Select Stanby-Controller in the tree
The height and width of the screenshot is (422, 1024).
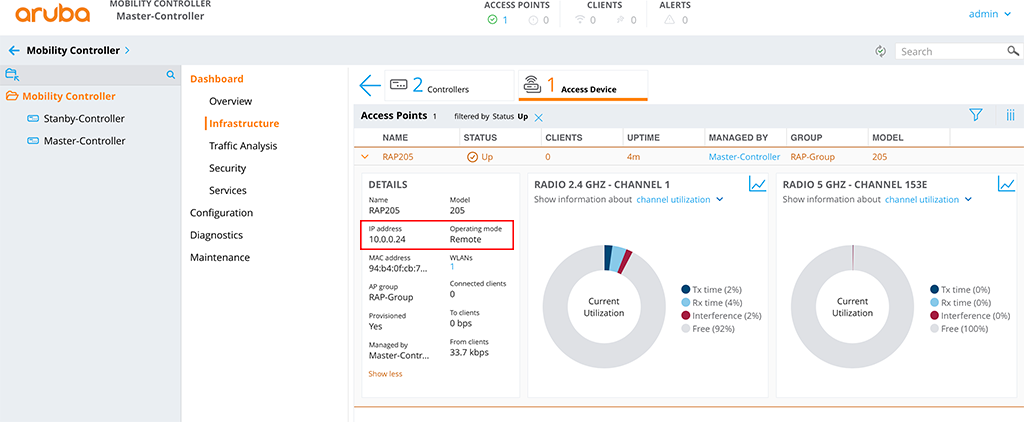(x=84, y=119)
